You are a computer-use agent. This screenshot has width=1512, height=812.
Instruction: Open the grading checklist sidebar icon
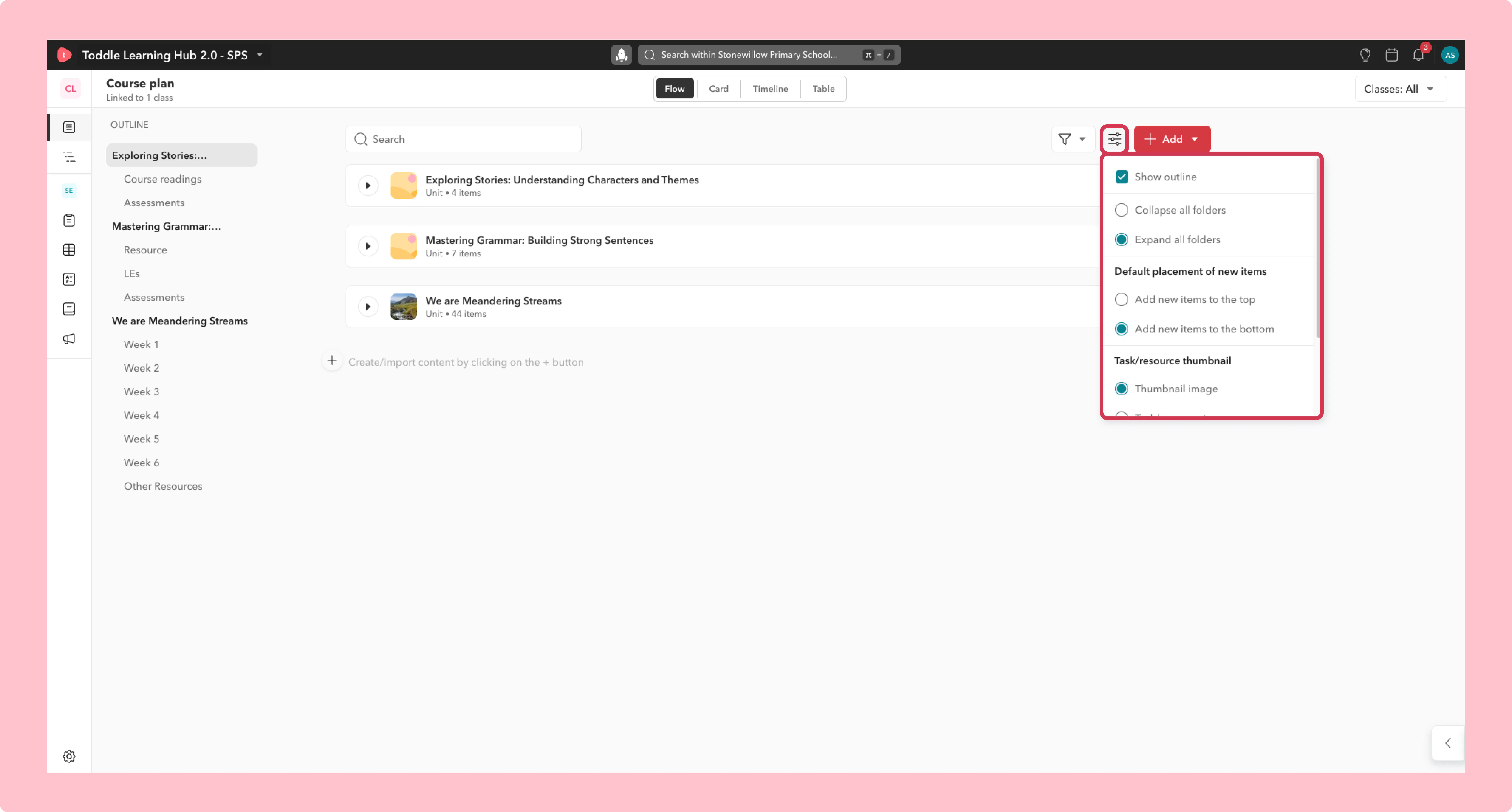coord(69,279)
